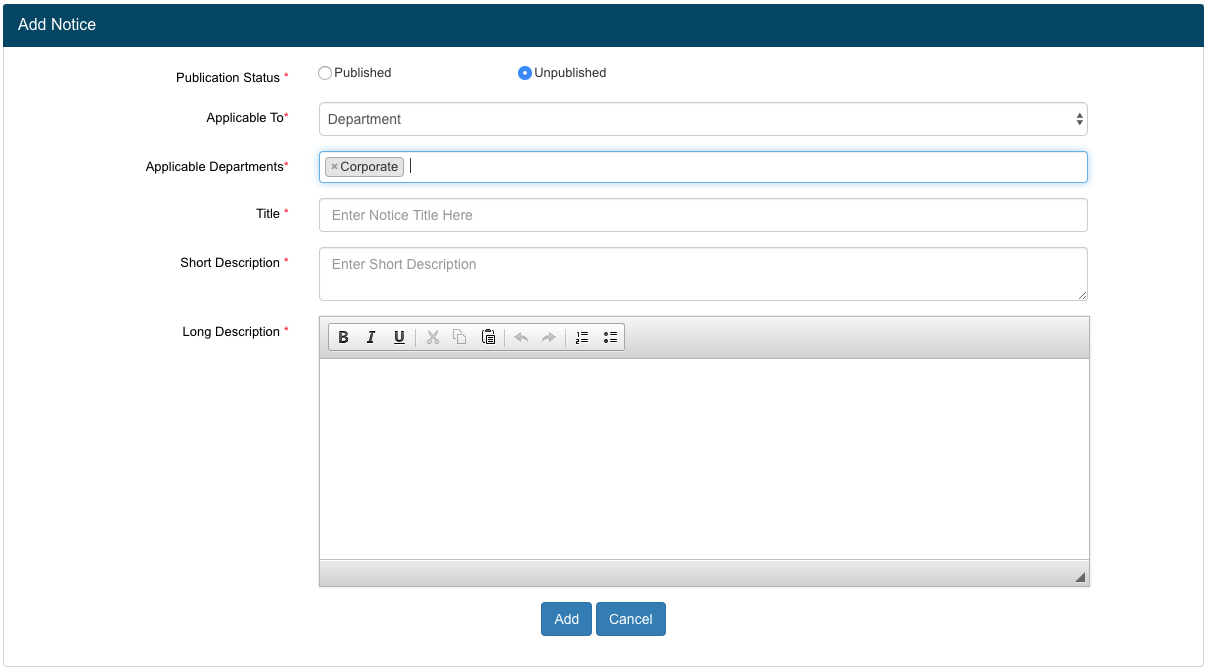Click inside the Long Description editor body
The image size is (1209, 672).
pyautogui.click(x=703, y=458)
